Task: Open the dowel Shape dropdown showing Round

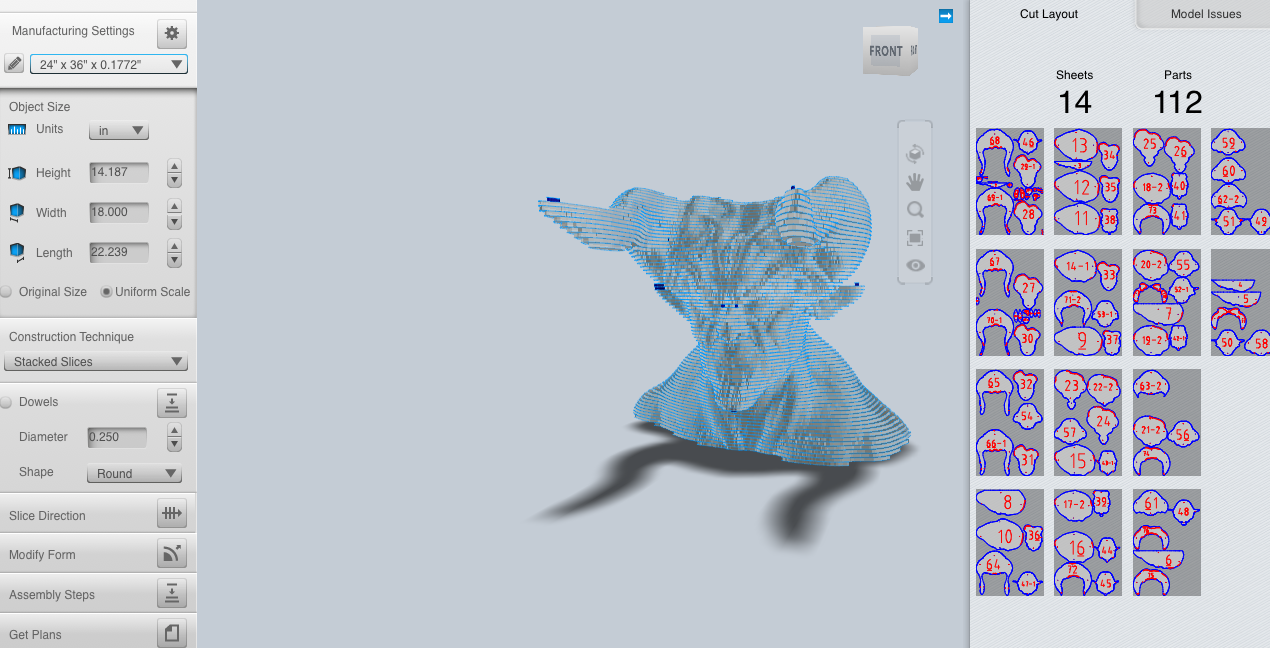Action: point(134,472)
